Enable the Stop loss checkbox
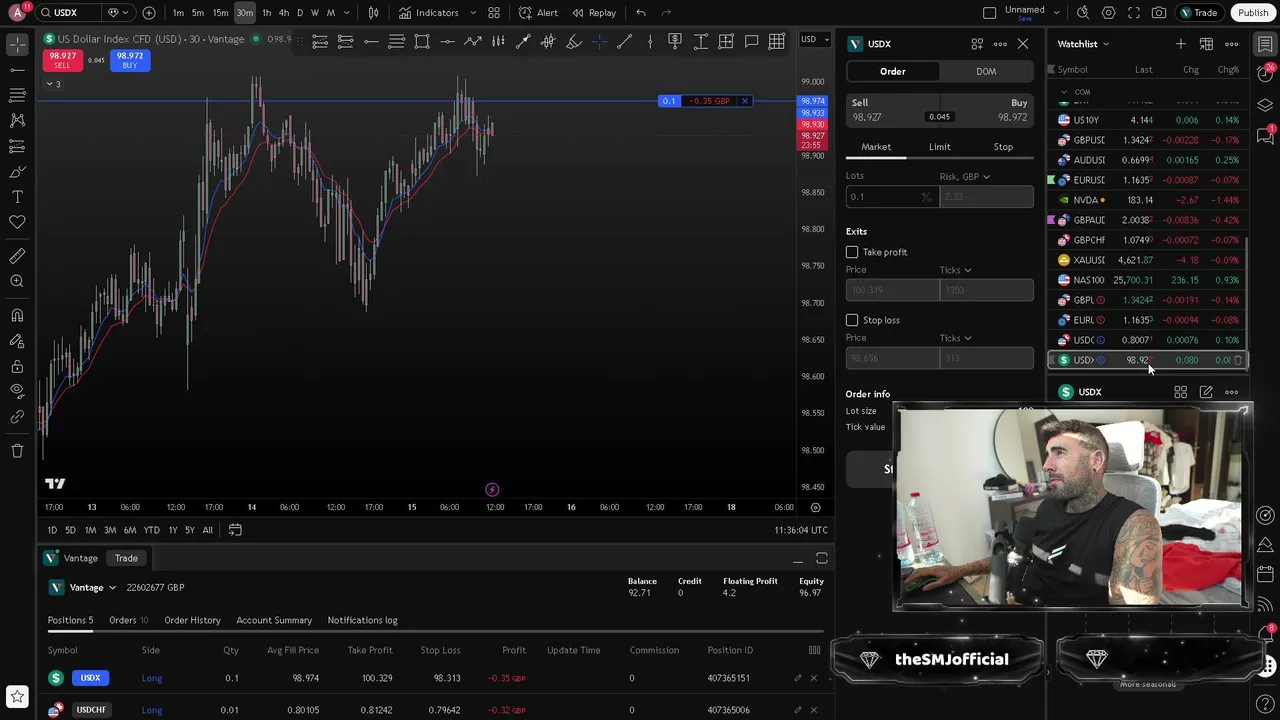The width and height of the screenshot is (1280, 720). (x=852, y=320)
